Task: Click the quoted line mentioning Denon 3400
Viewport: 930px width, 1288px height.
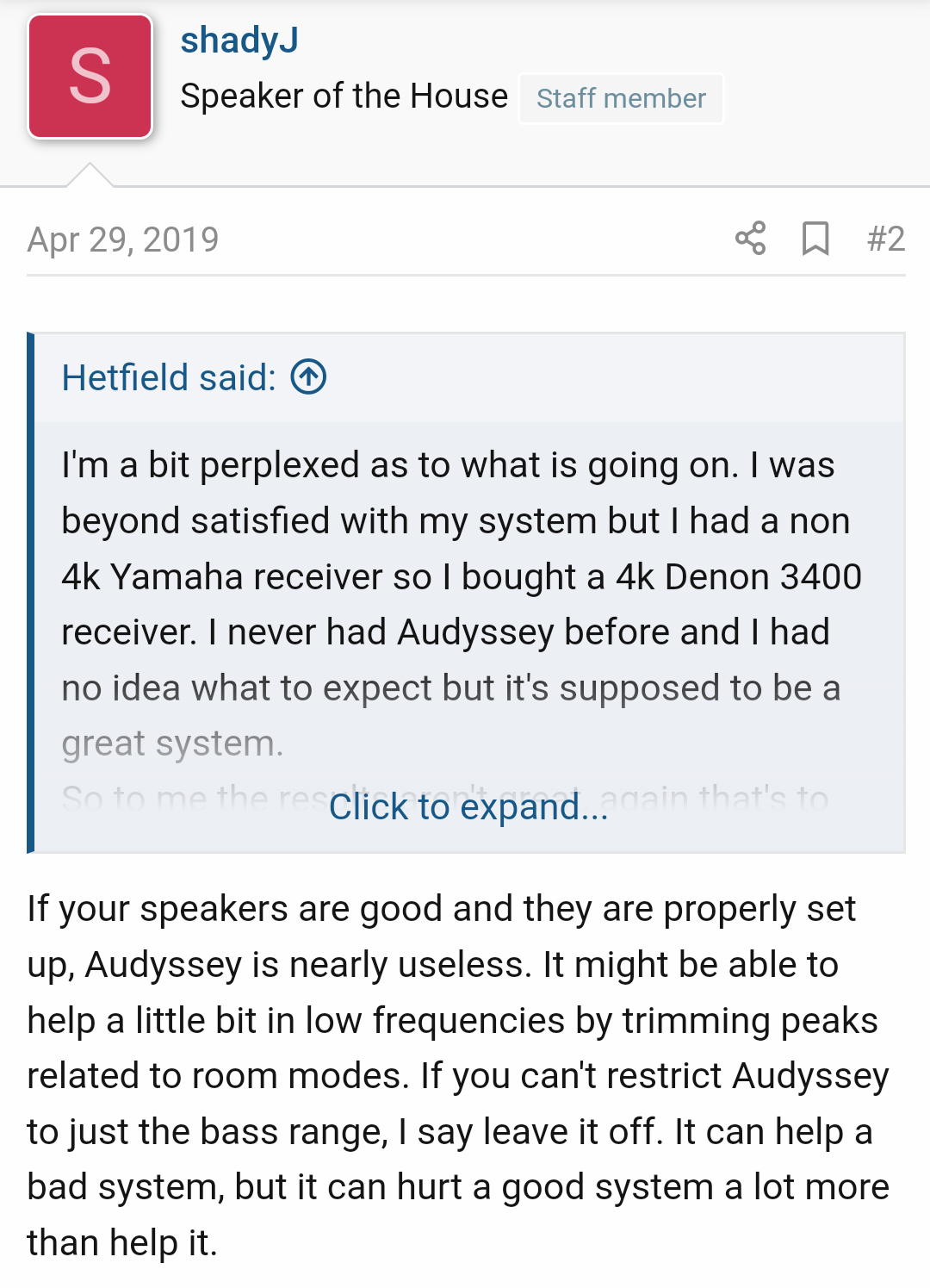Action: click(461, 577)
